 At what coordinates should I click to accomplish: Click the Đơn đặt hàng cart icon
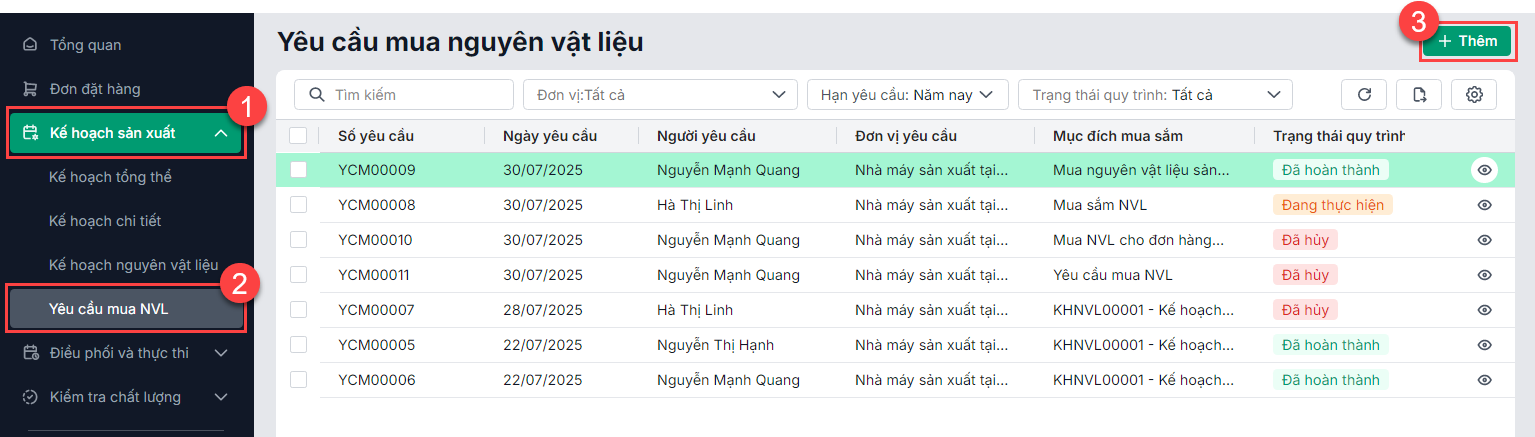pyautogui.click(x=30, y=89)
